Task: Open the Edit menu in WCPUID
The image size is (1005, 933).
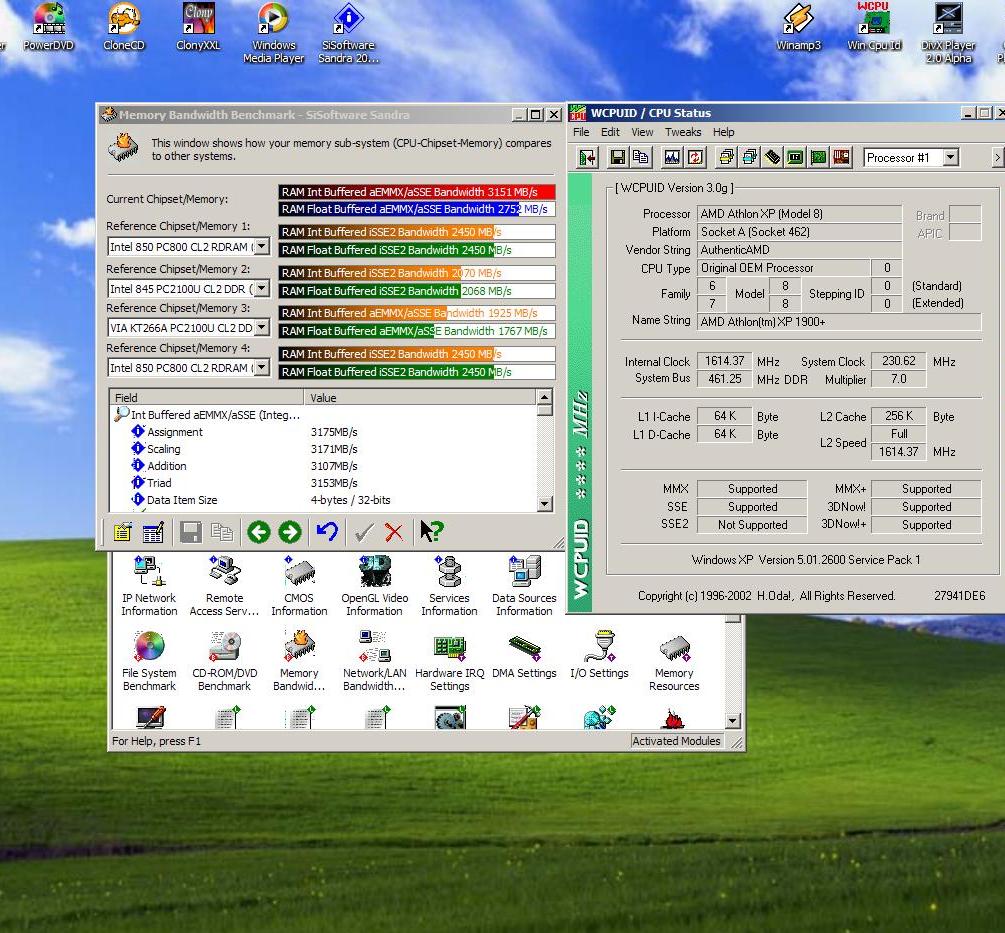Action: click(610, 132)
